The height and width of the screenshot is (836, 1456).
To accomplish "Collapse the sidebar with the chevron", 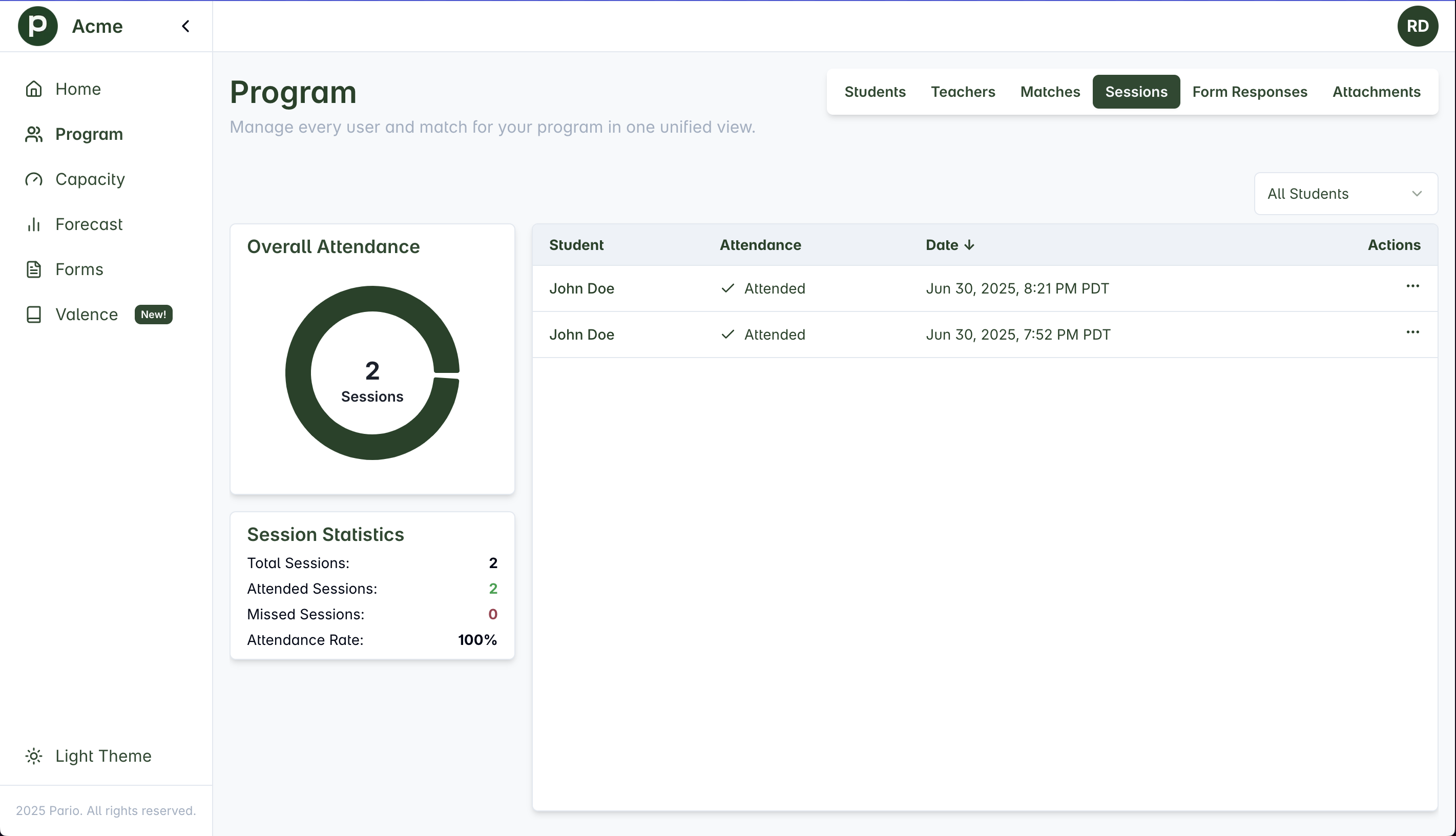I will [x=185, y=26].
